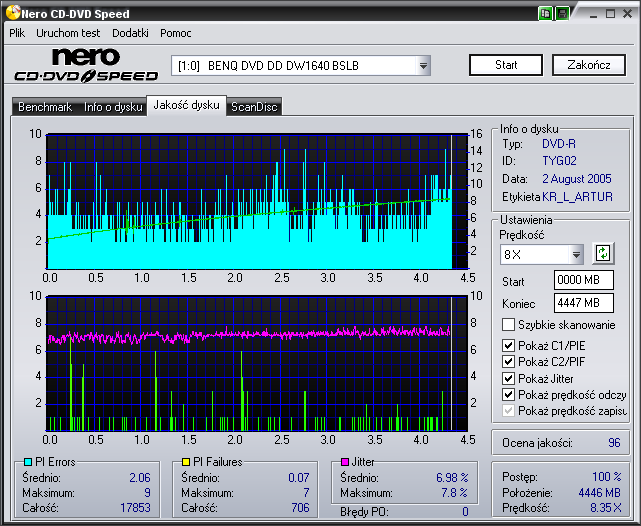Viewport: 641px width, 526px height.
Task: Click the Nero CD-DVD Speed title bar icon
Action: coord(13,12)
